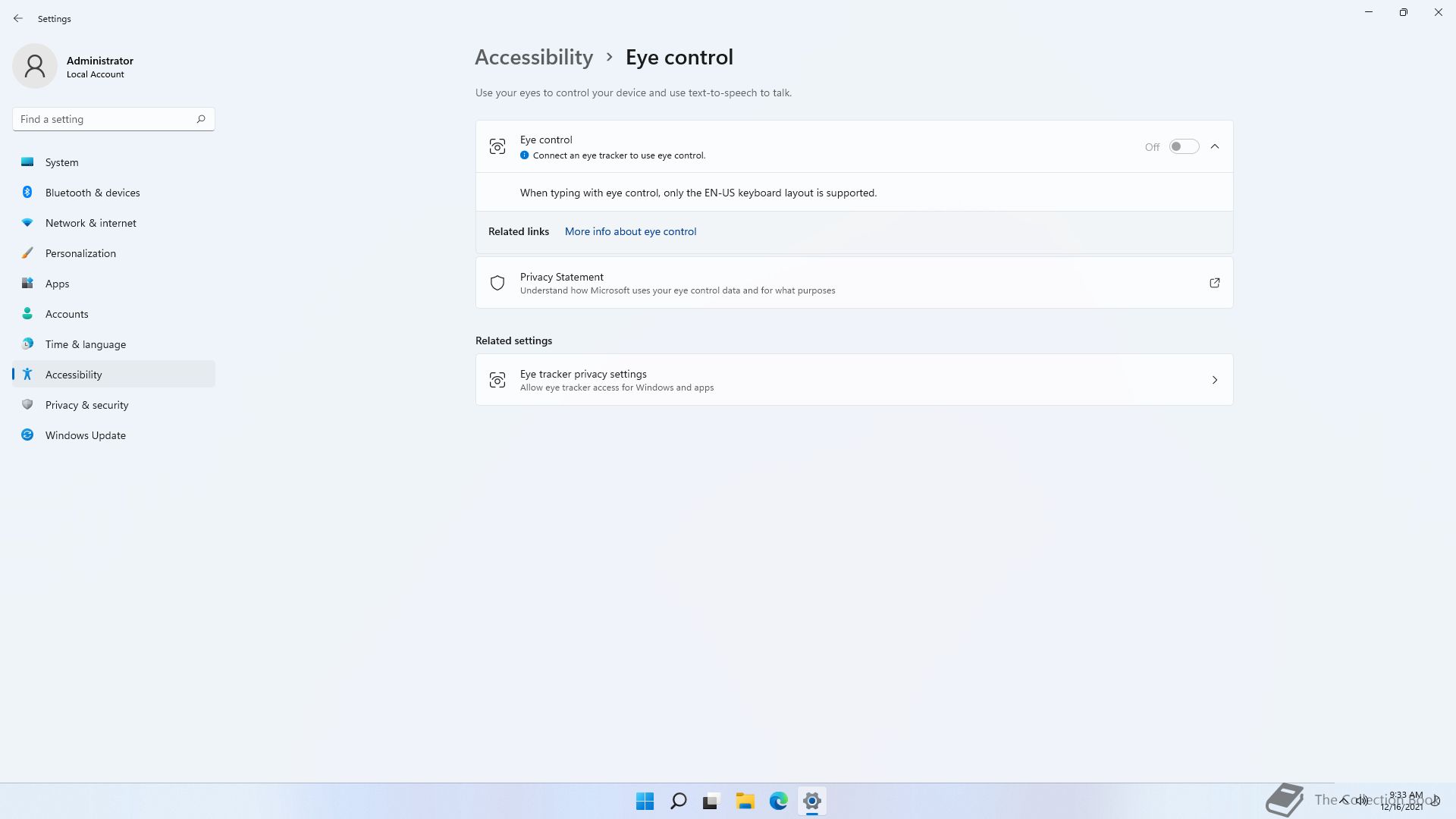Show hidden icons in system tray
This screenshot has width=1456, height=819.
click(1344, 800)
